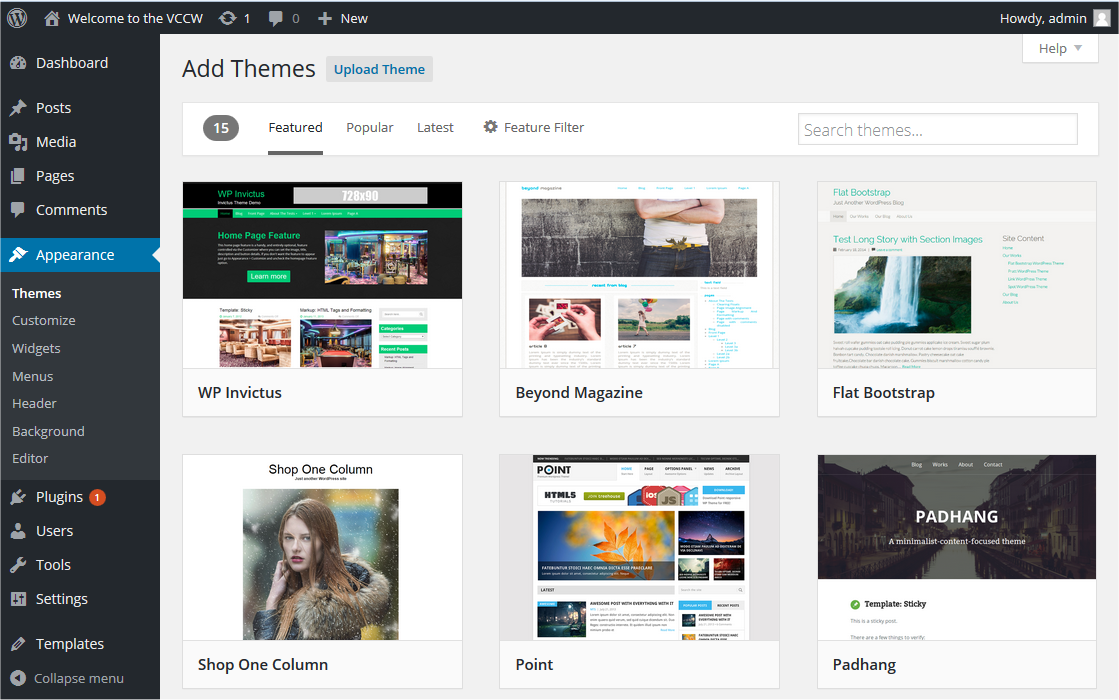Open the Customize submenu link
Viewport: 1119px width, 700px height.
pyautogui.click(x=44, y=321)
